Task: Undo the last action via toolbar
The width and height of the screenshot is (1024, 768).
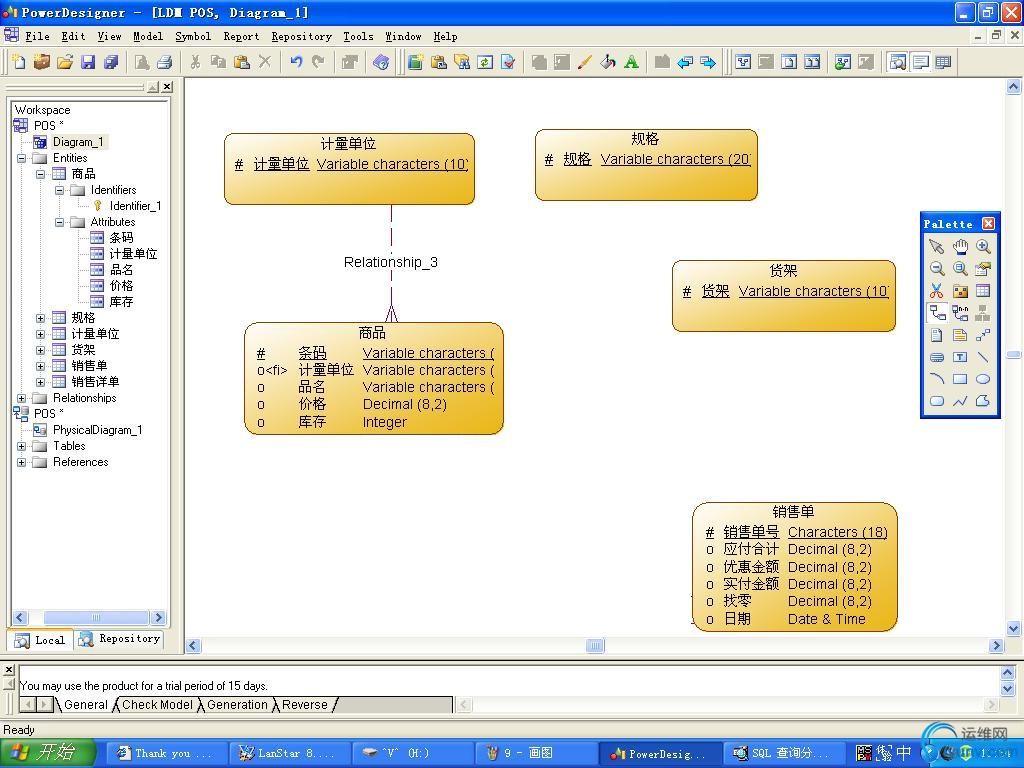Action: (296, 62)
